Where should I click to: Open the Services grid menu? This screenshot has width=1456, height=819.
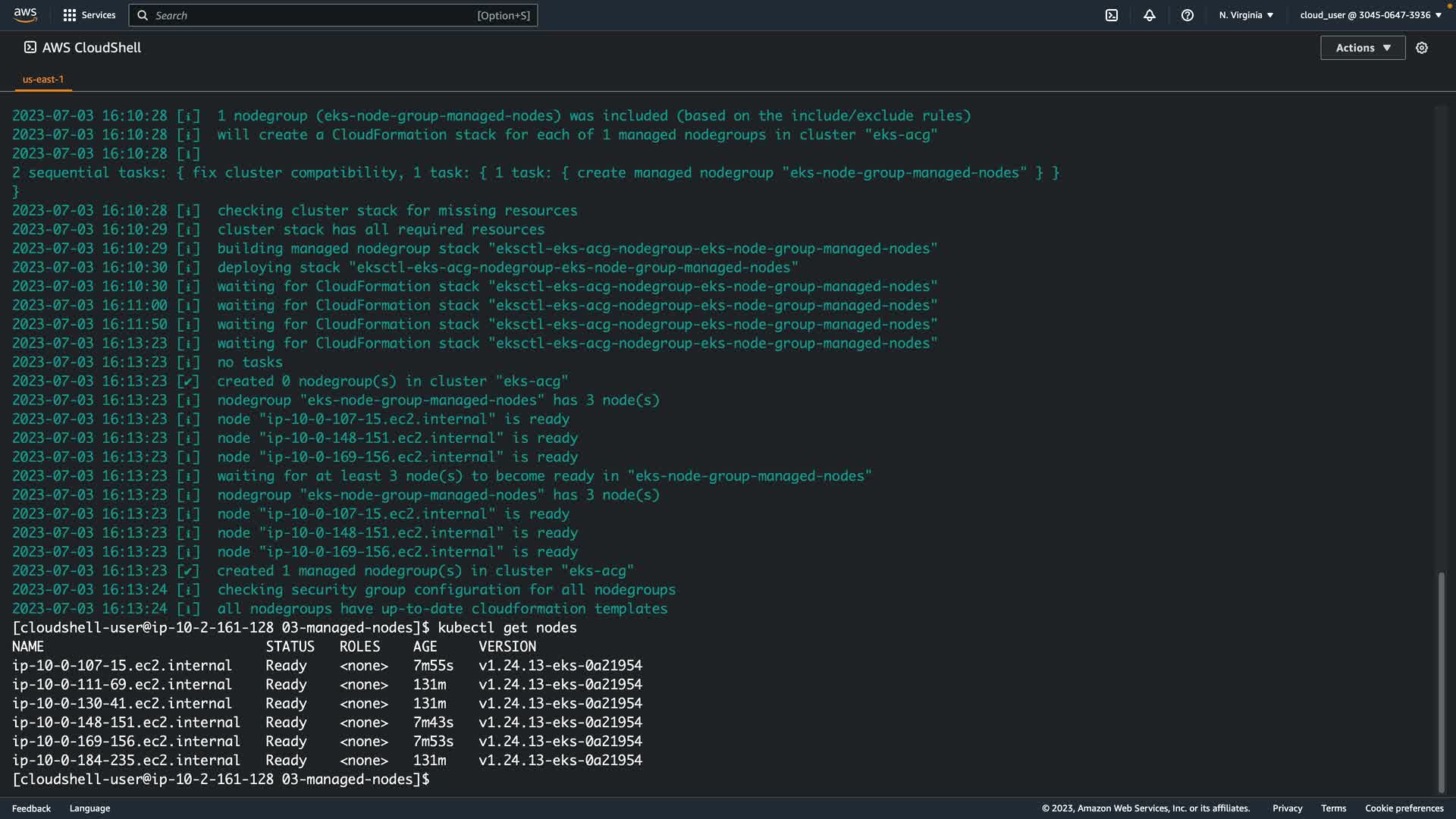70,15
